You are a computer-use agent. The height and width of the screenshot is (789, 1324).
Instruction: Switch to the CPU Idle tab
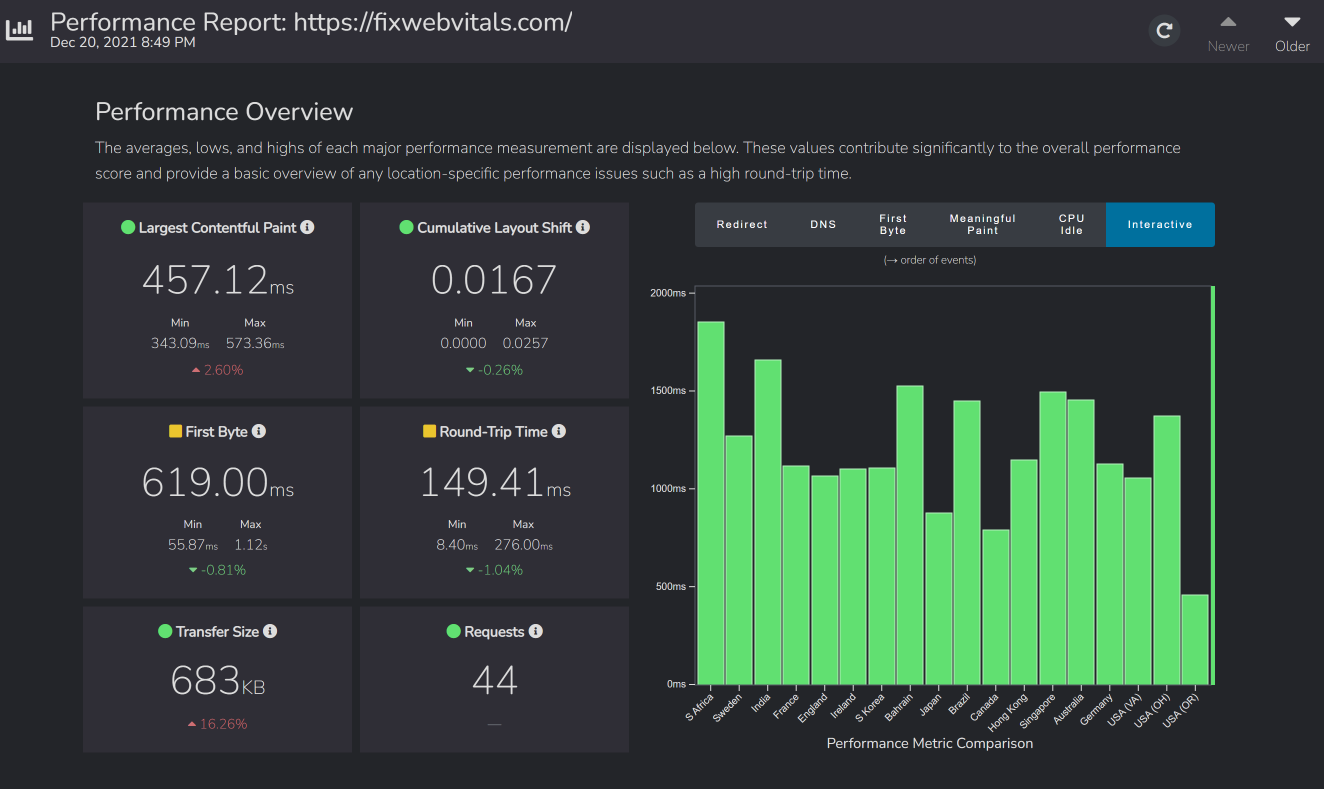point(1071,224)
